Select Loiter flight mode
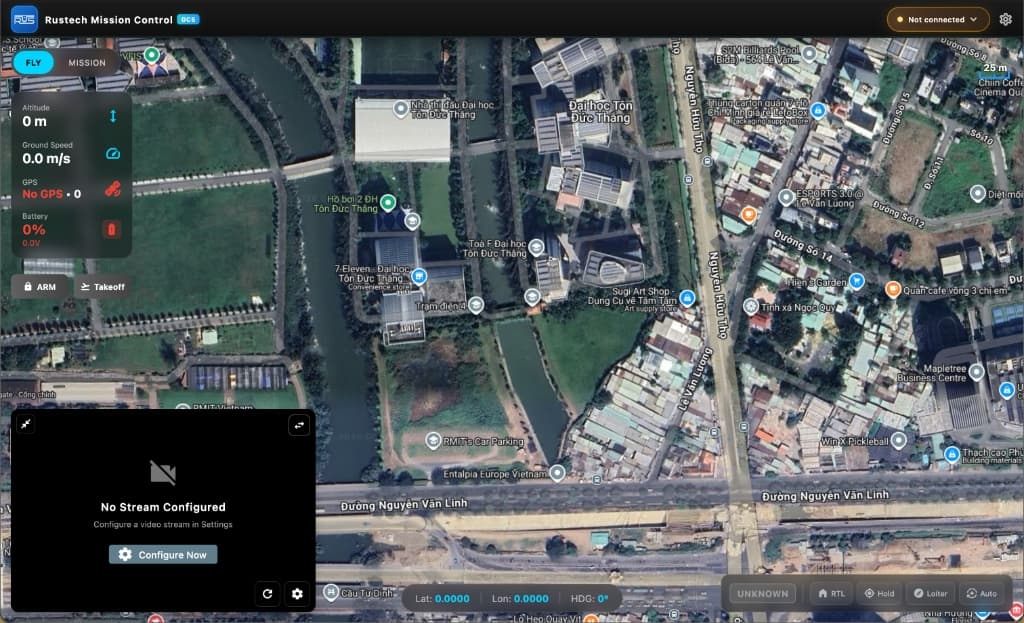The image size is (1024, 623). tap(929, 593)
